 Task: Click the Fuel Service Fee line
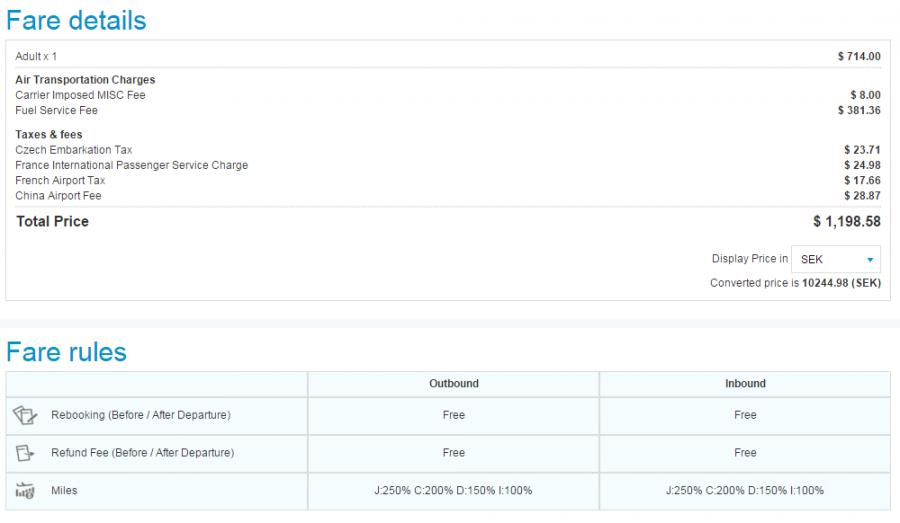pos(56,111)
